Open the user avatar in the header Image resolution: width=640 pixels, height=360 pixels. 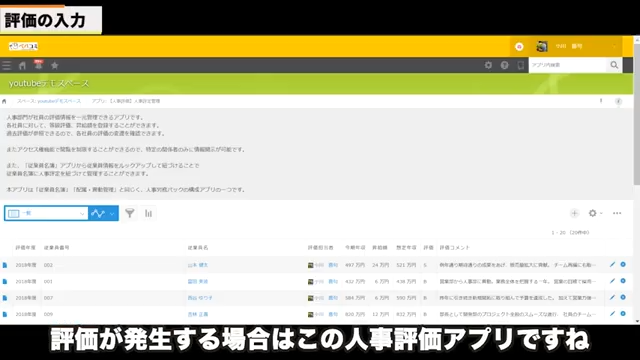tap(542, 46)
